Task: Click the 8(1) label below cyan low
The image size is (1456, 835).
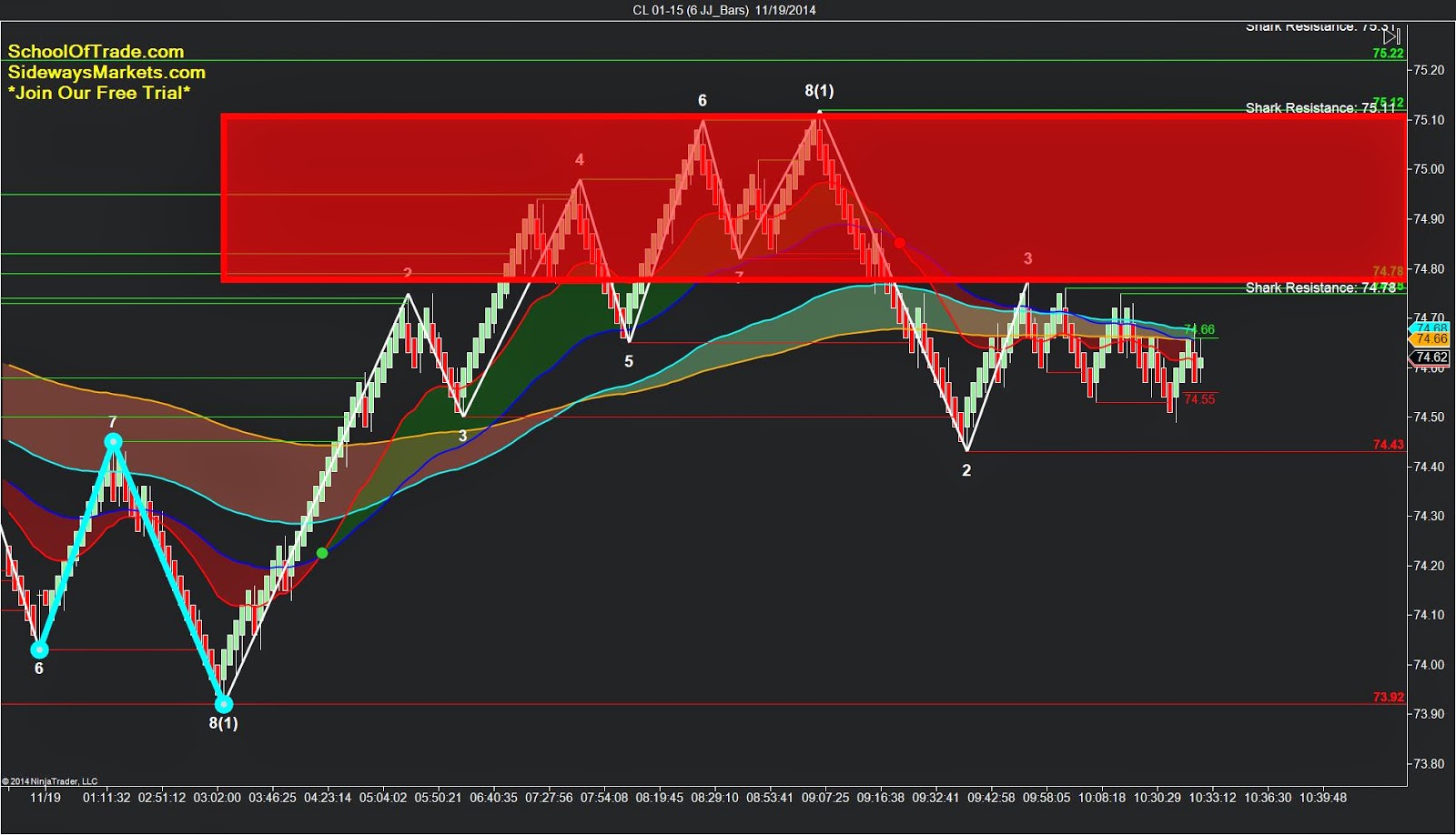Action: 224,723
